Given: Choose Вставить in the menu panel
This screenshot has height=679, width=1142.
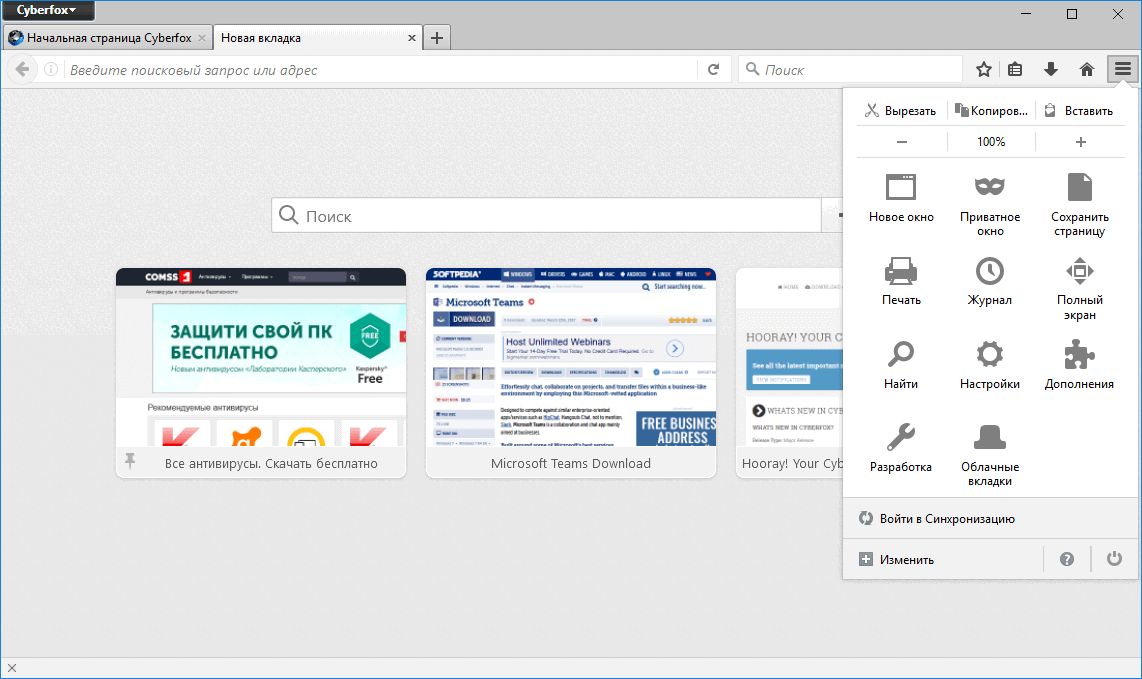Looking at the screenshot, I should (x=1080, y=111).
